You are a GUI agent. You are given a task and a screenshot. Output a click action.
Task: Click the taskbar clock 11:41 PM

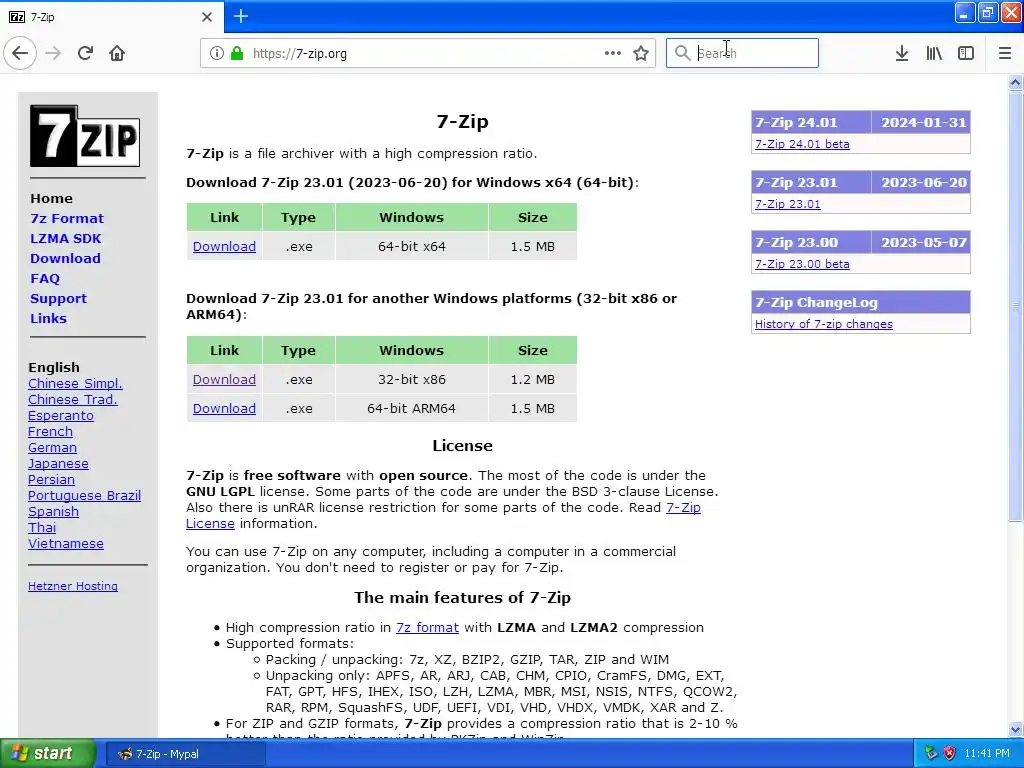click(987, 754)
